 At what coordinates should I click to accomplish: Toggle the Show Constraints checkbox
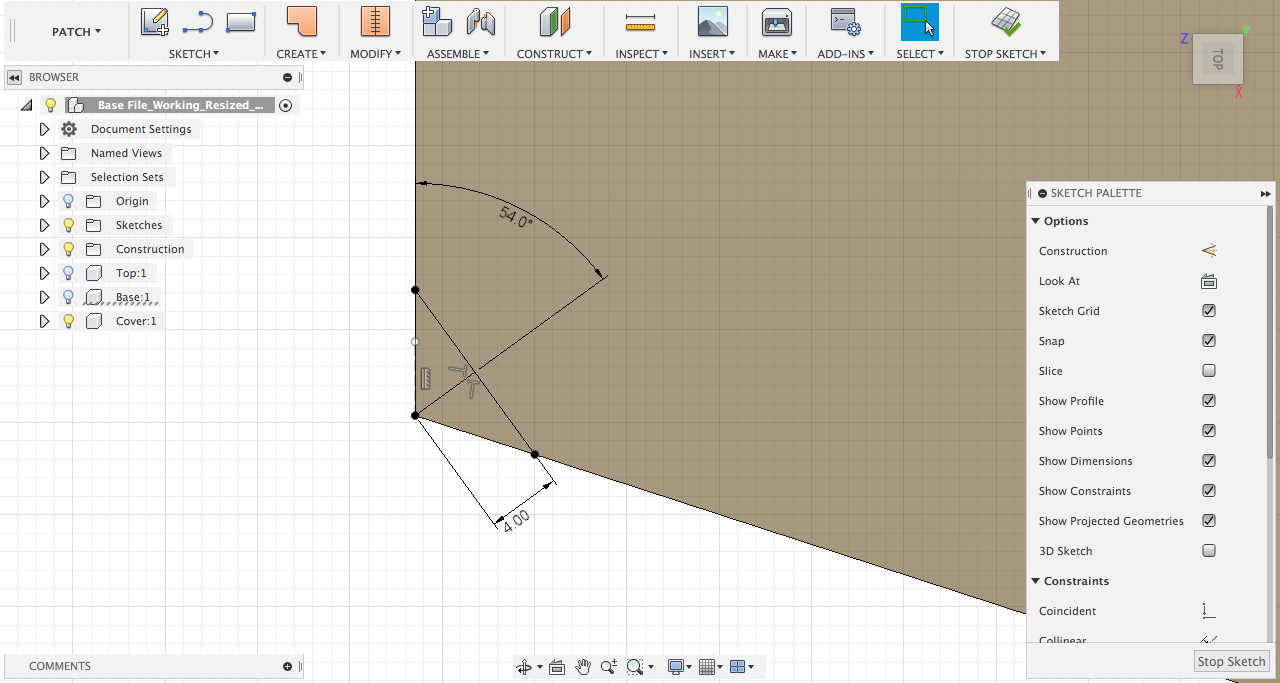[x=1209, y=491]
